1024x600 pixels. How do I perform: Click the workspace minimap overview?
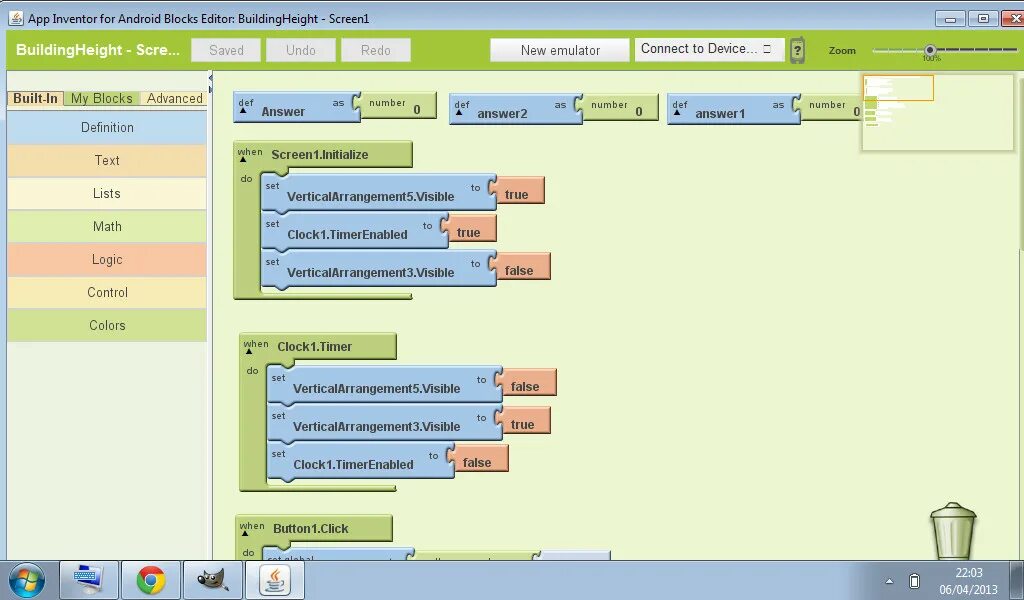pyautogui.click(x=938, y=112)
